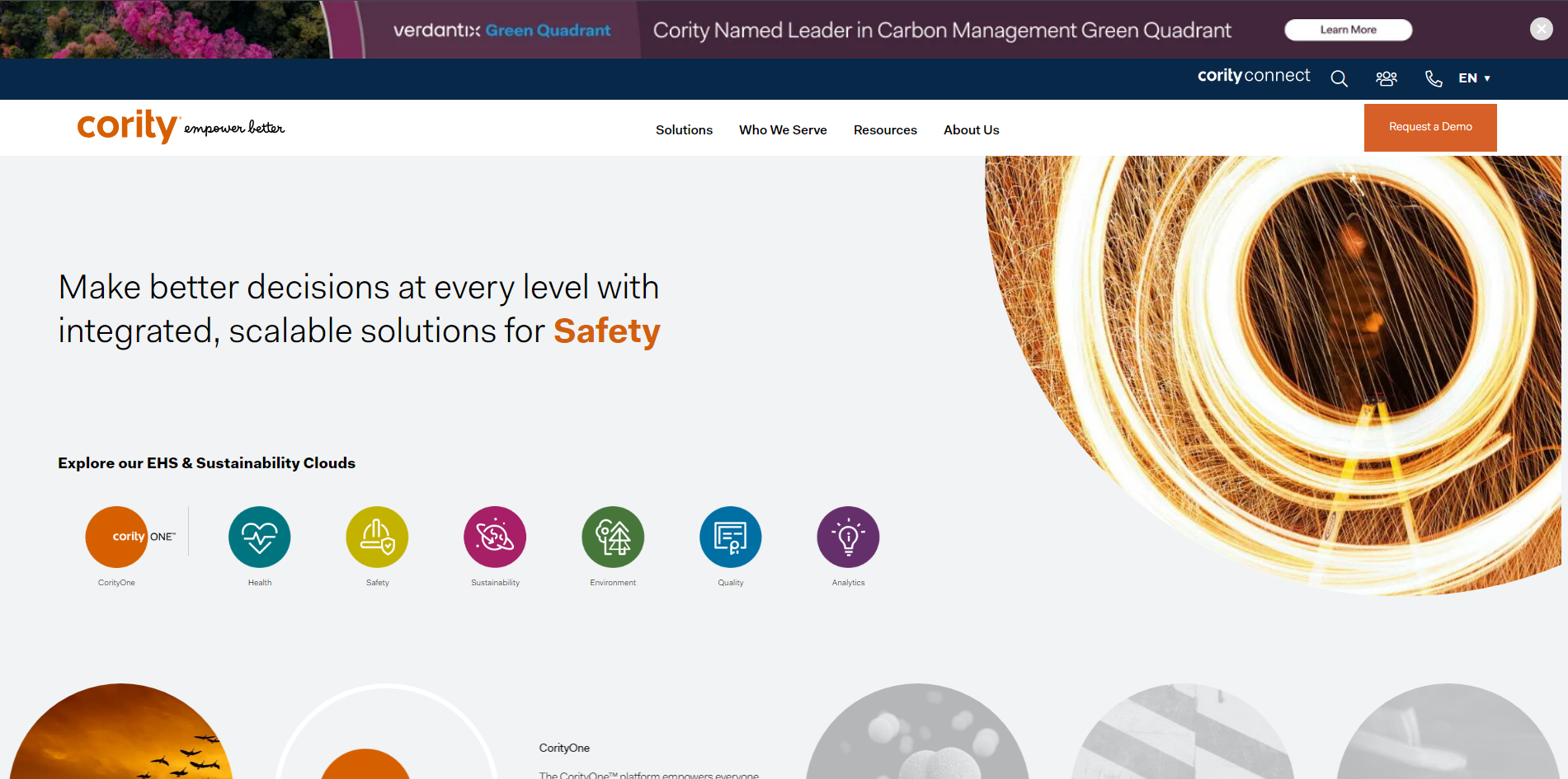
Task: Open the Who We Serve menu
Action: (783, 130)
